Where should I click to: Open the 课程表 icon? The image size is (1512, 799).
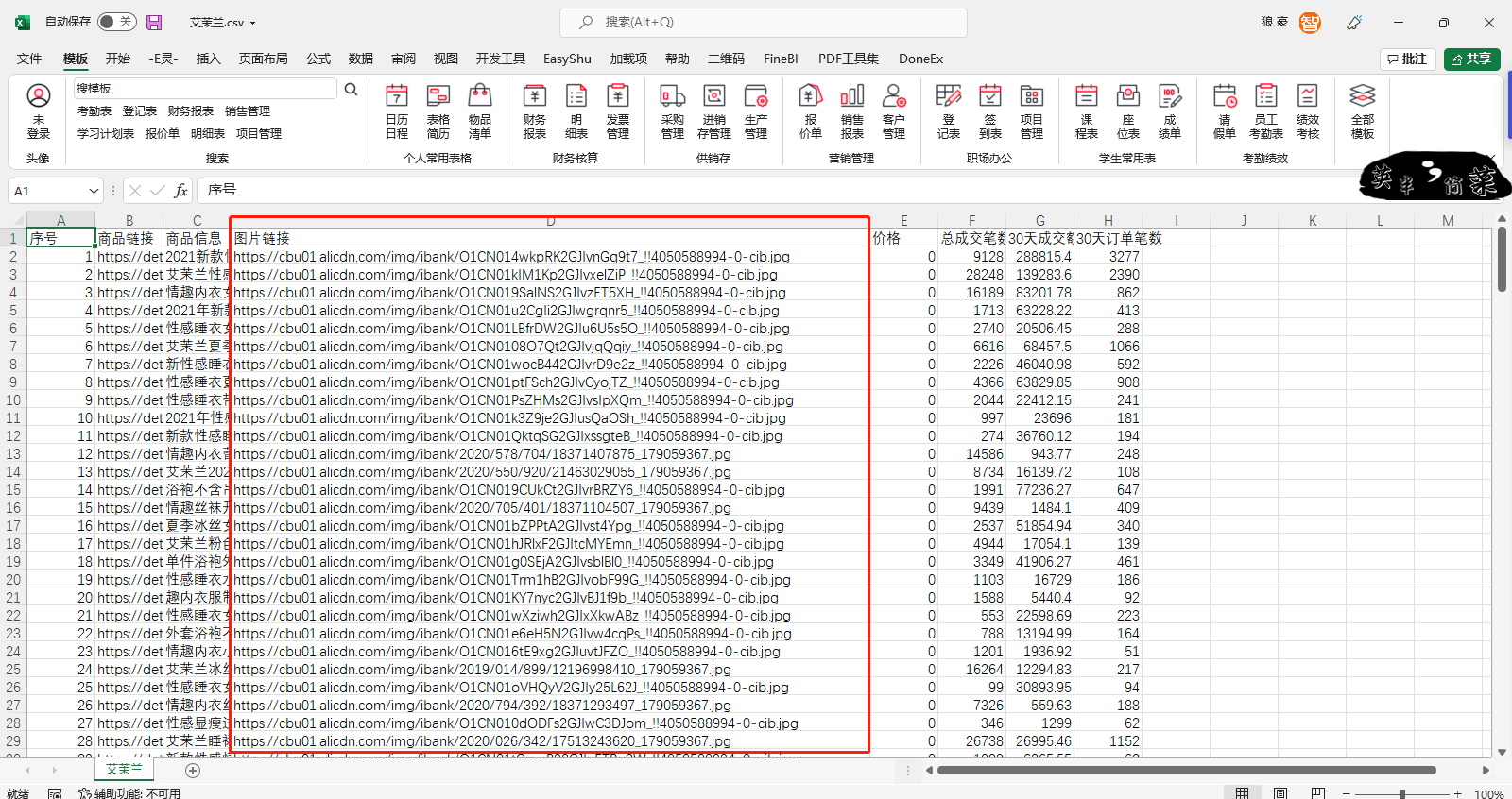[1087, 111]
